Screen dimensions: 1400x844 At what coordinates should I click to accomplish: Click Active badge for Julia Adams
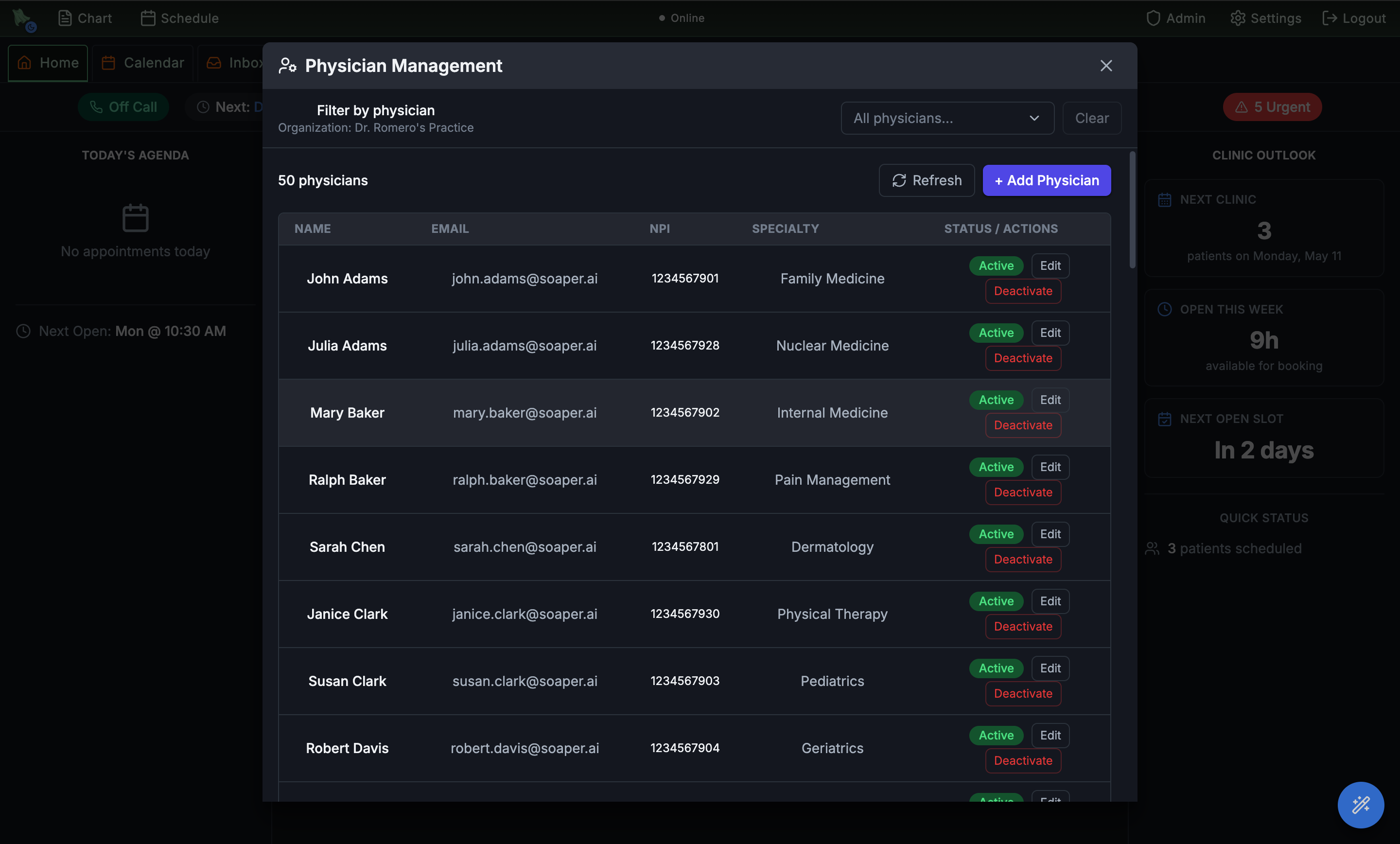[x=996, y=333]
